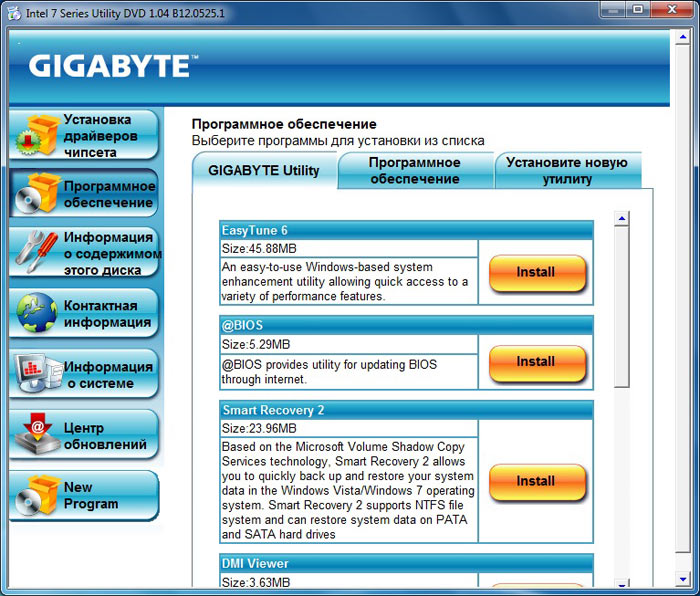Click the Smart Recovery 2 description text

pos(348,491)
